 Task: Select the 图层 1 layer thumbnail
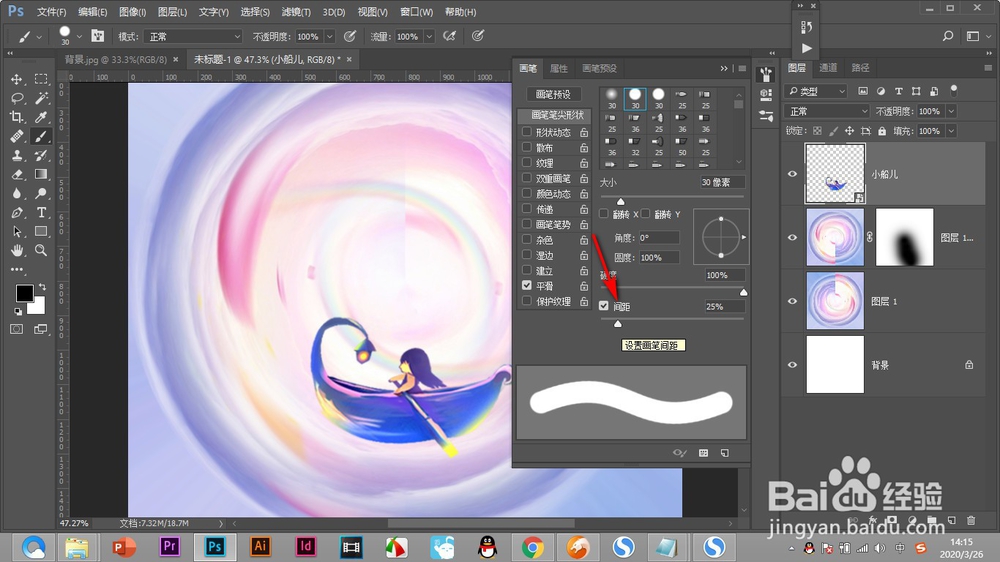point(835,300)
